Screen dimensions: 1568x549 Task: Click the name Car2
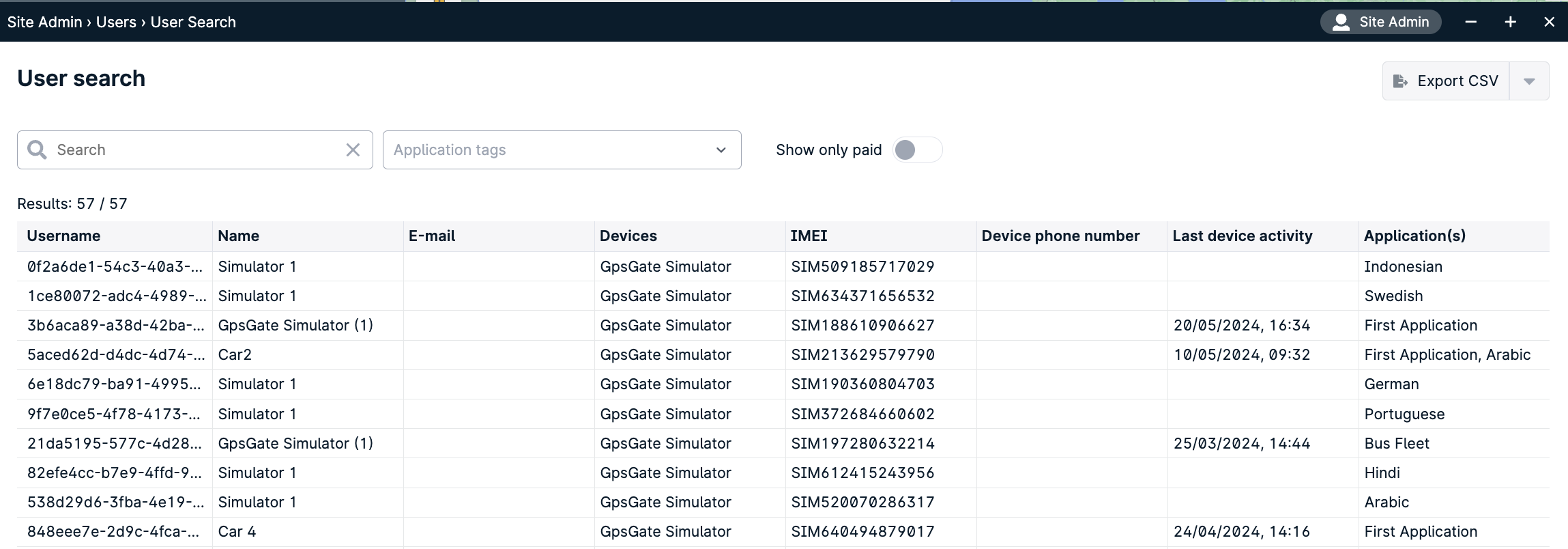tap(235, 354)
